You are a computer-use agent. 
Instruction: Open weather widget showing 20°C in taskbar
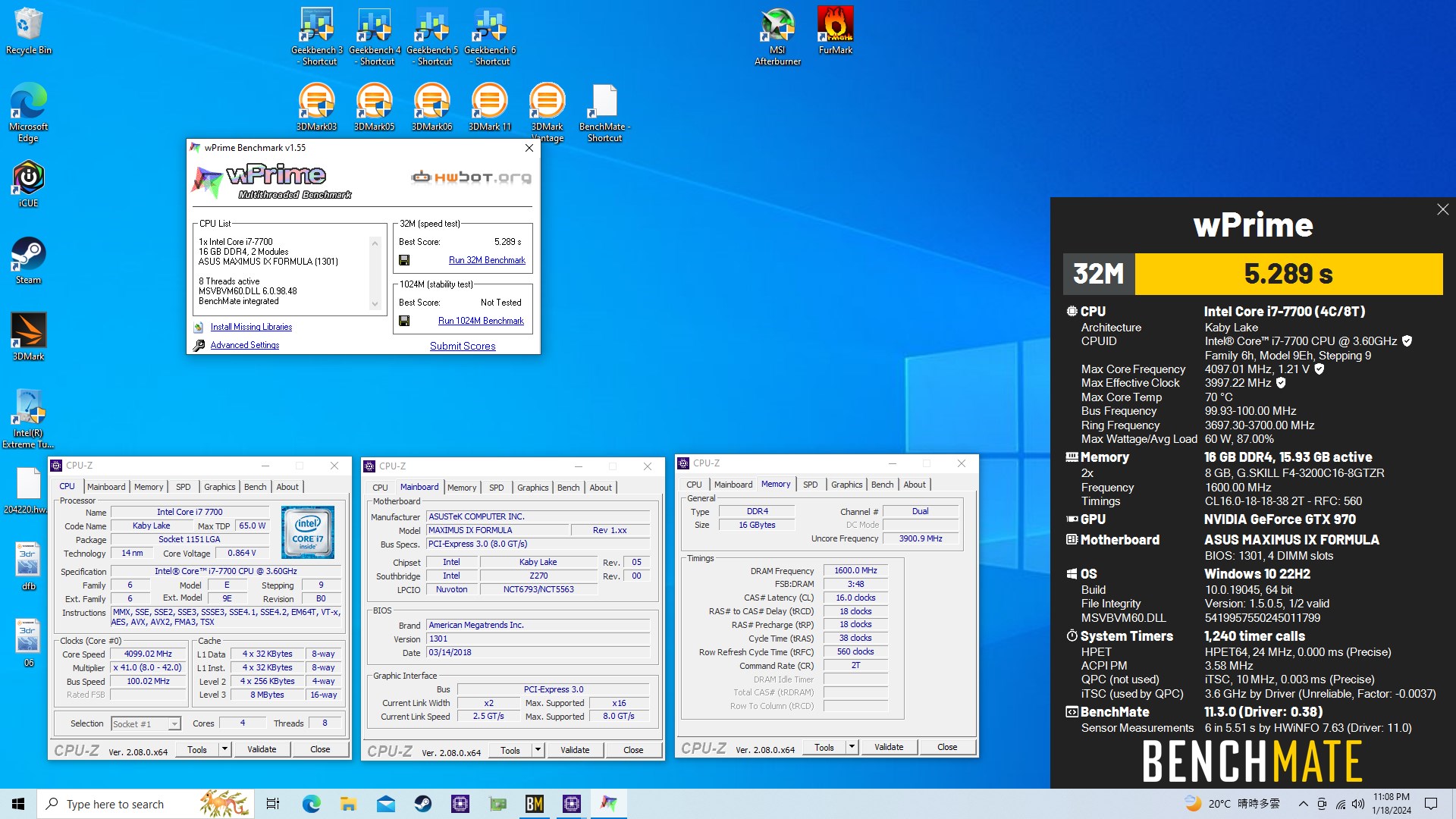(1234, 804)
